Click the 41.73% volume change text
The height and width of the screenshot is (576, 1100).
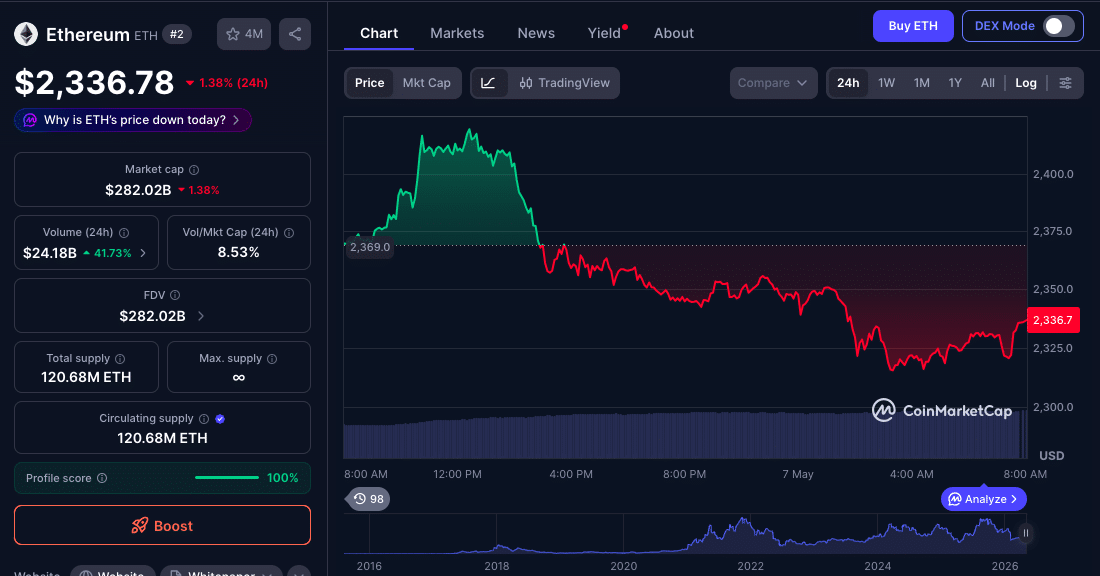tap(112, 253)
